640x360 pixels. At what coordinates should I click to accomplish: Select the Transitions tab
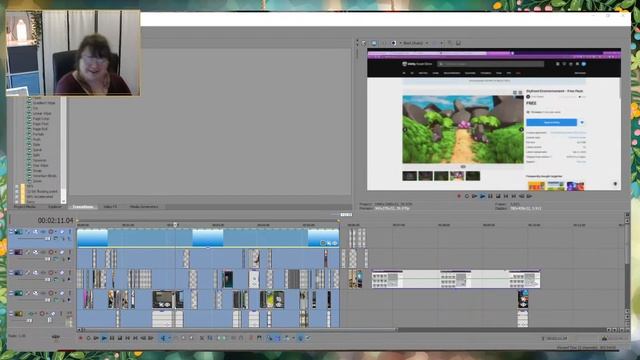(83, 207)
